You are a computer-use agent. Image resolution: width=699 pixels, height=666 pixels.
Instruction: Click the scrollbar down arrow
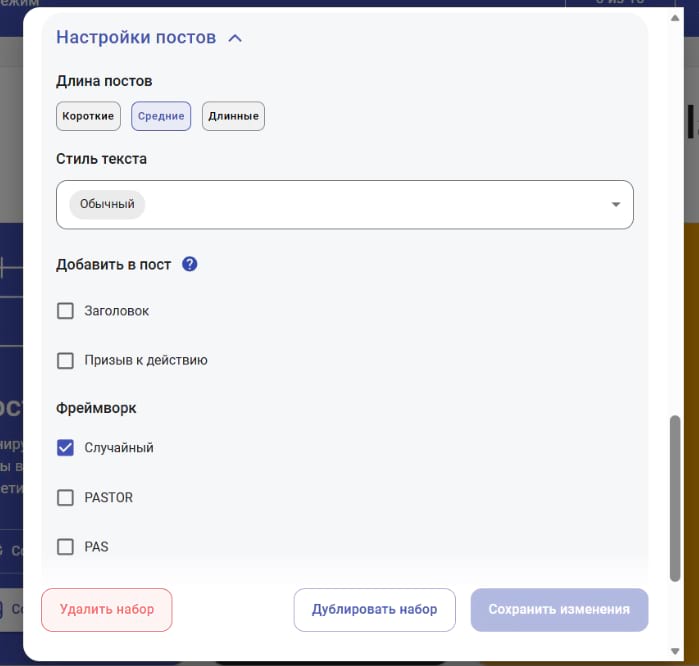[675, 651]
